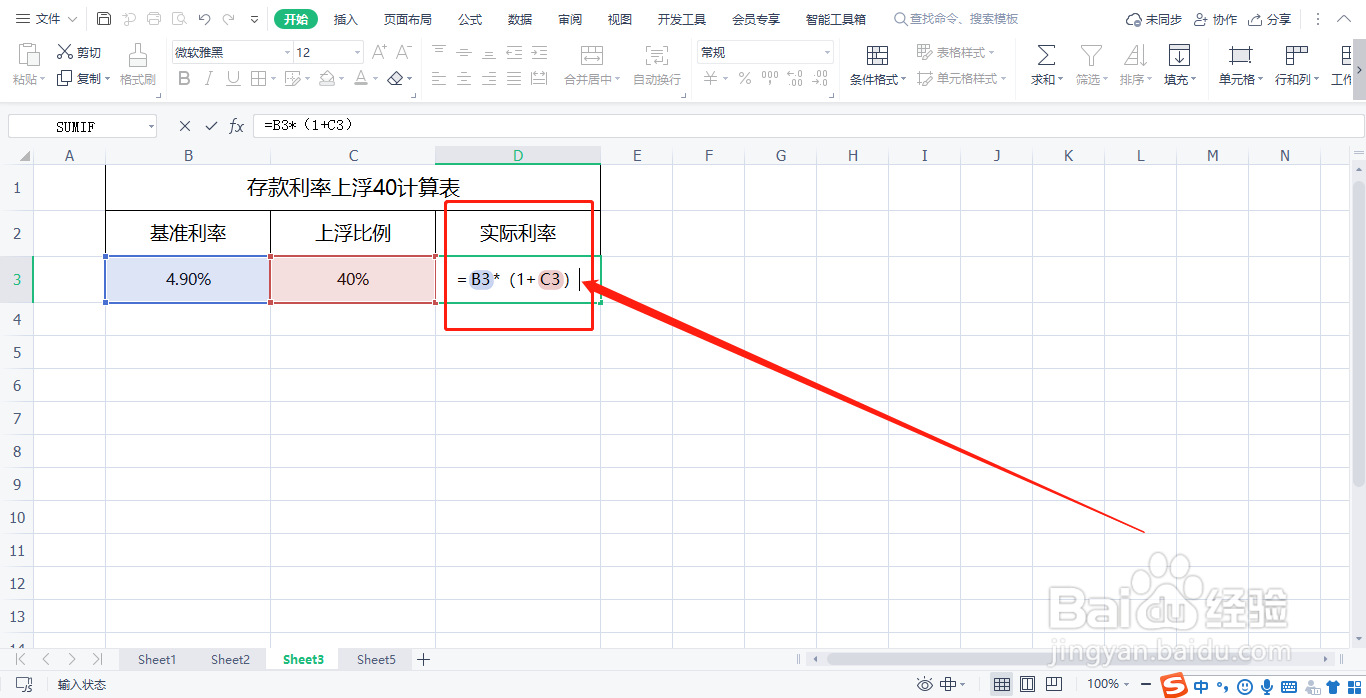
Task: Click the percent style icon
Action: tap(744, 78)
